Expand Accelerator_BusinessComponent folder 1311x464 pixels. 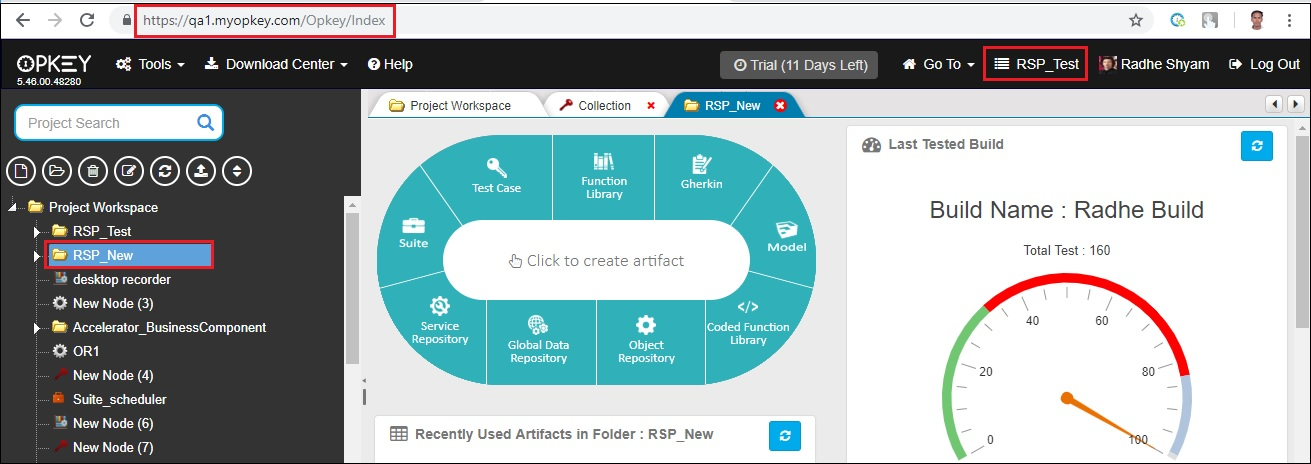pos(37,327)
